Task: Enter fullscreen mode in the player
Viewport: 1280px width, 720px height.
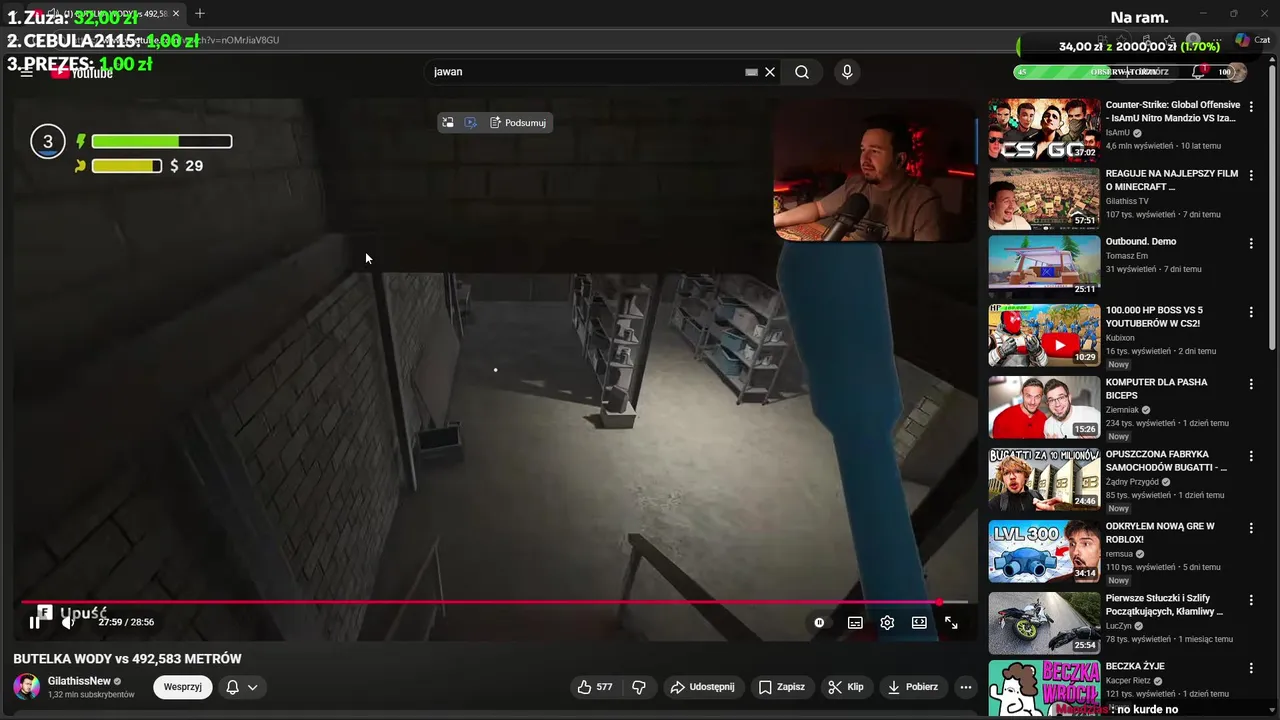Action: pos(951,622)
